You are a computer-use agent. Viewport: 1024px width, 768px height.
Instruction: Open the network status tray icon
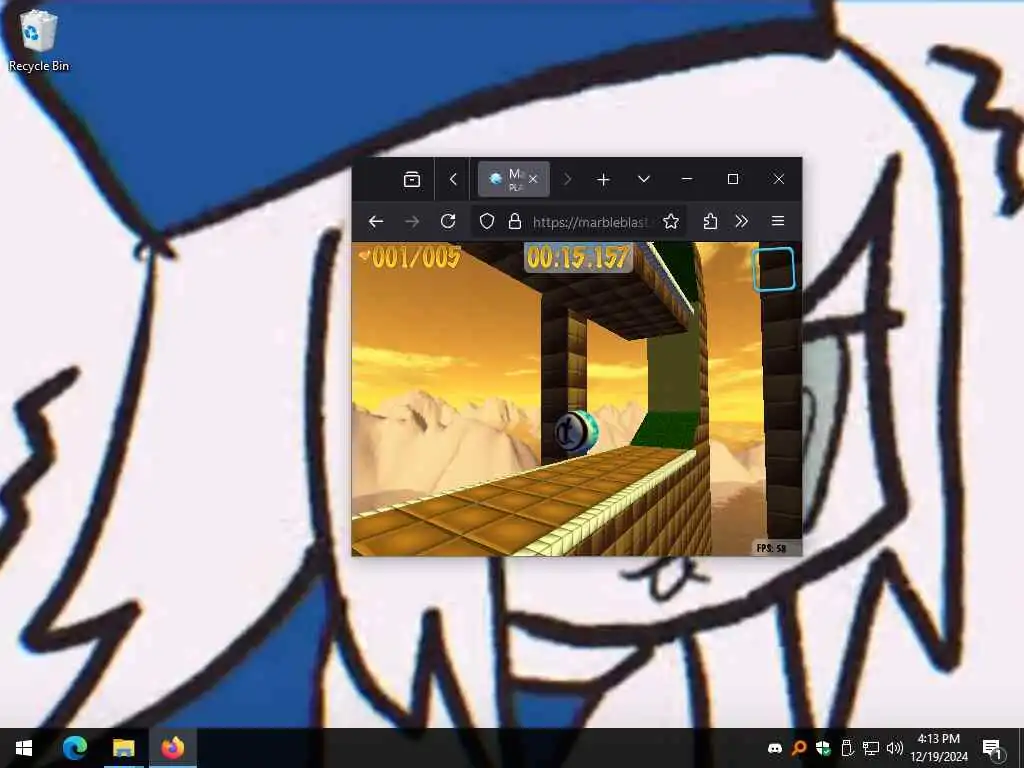click(871, 748)
